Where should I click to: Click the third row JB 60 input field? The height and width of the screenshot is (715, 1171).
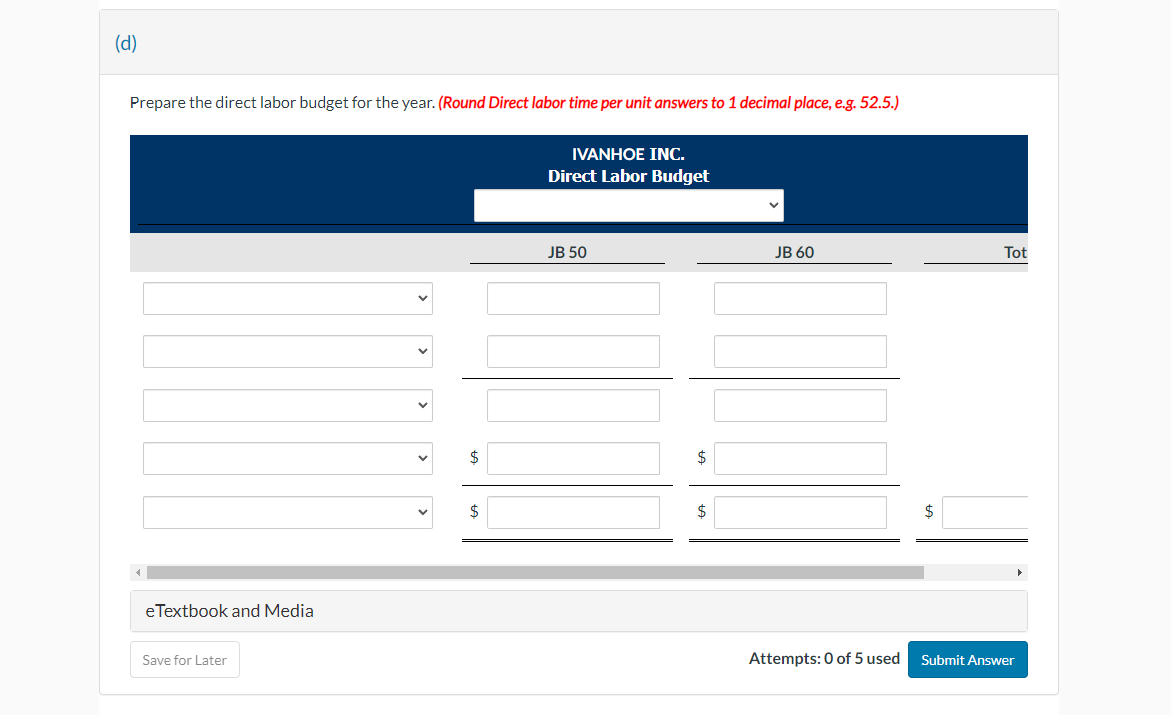tap(800, 405)
